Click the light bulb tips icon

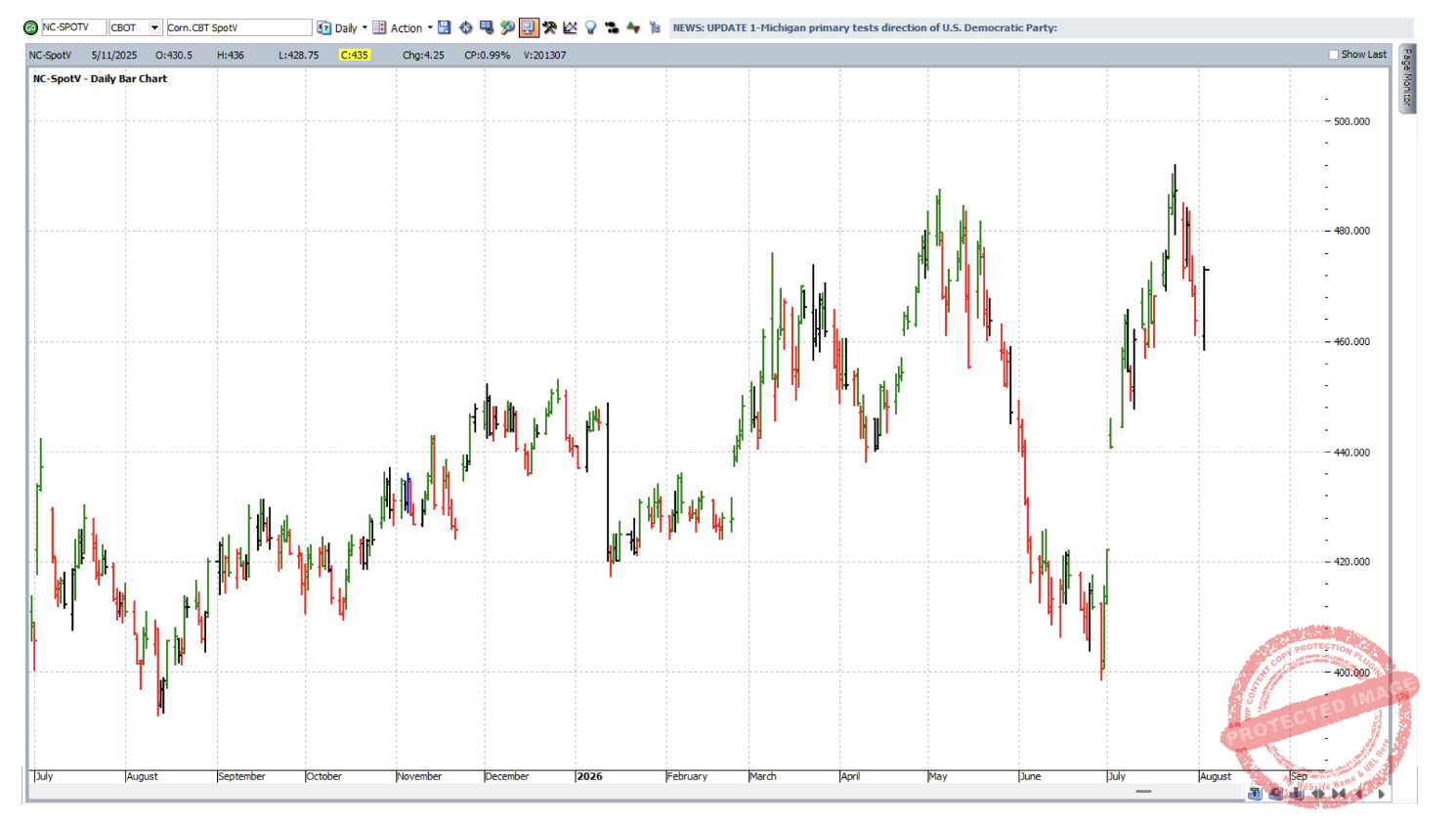[590, 27]
